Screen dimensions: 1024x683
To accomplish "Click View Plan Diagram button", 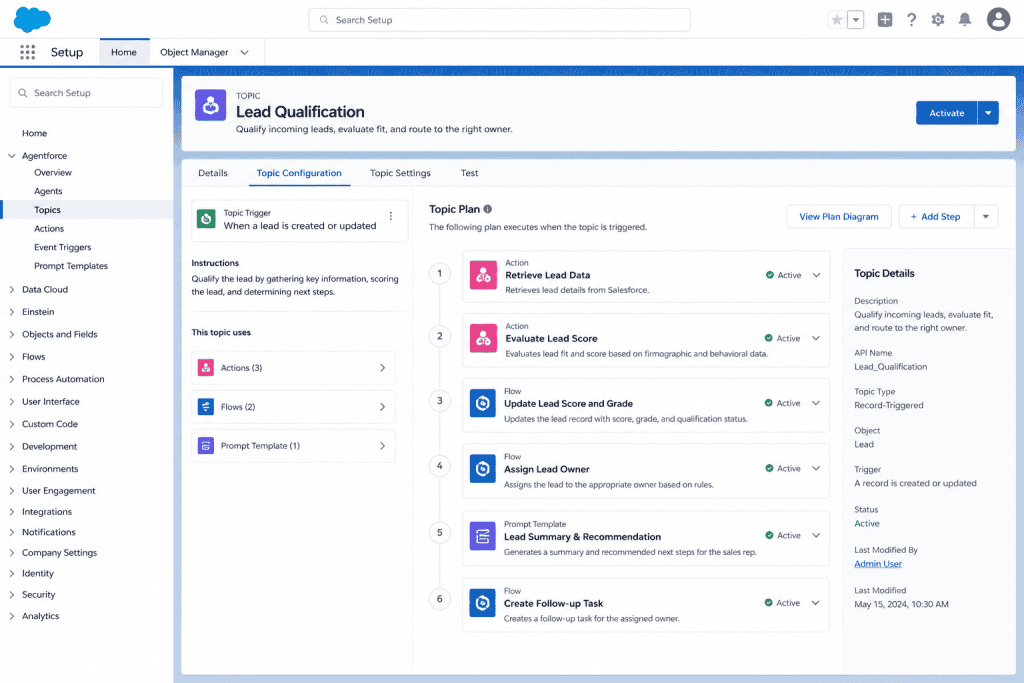I will coord(839,217).
